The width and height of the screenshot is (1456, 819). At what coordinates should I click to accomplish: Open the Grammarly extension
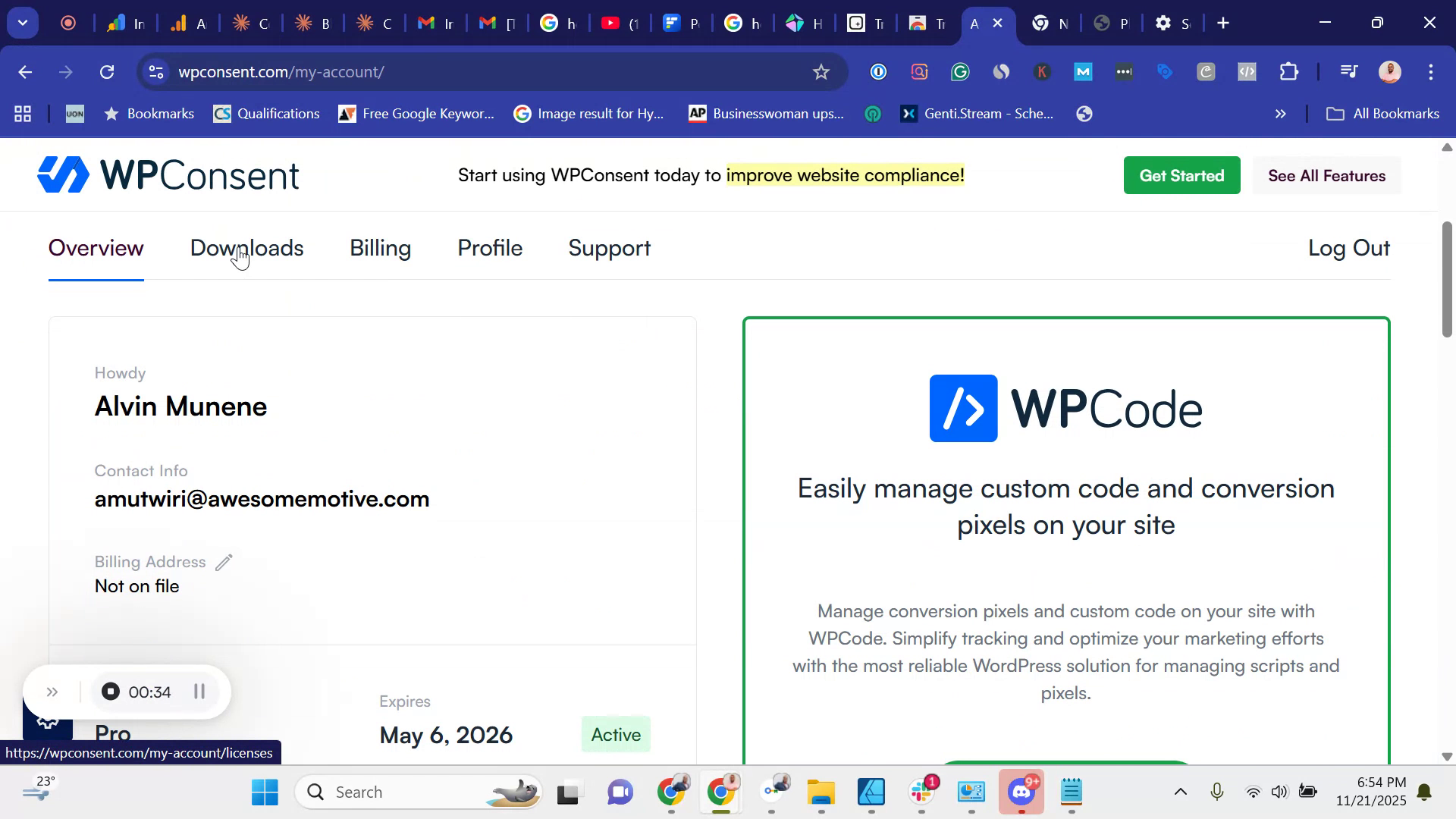pos(960,72)
